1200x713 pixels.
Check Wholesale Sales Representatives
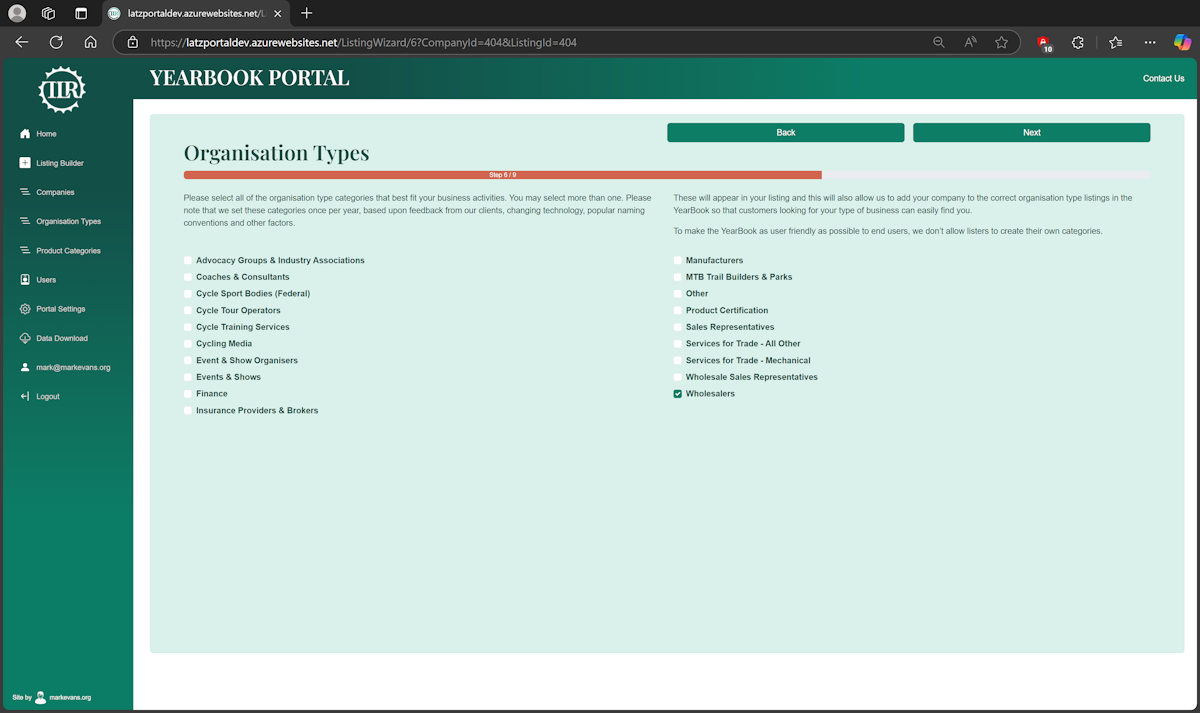[x=678, y=377]
